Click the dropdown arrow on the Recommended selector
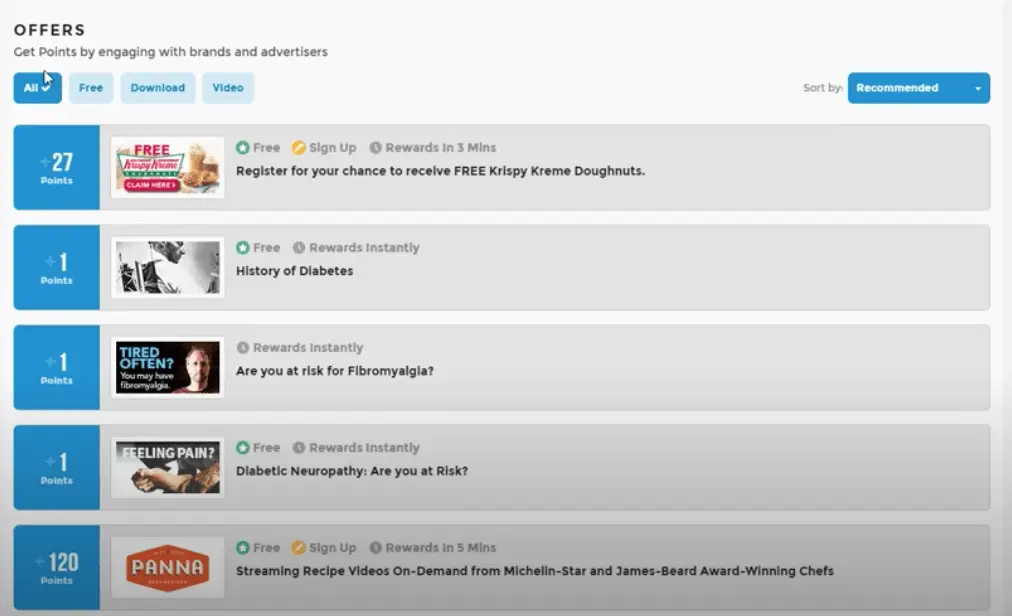Image resolution: width=1012 pixels, height=616 pixels. 978,88
